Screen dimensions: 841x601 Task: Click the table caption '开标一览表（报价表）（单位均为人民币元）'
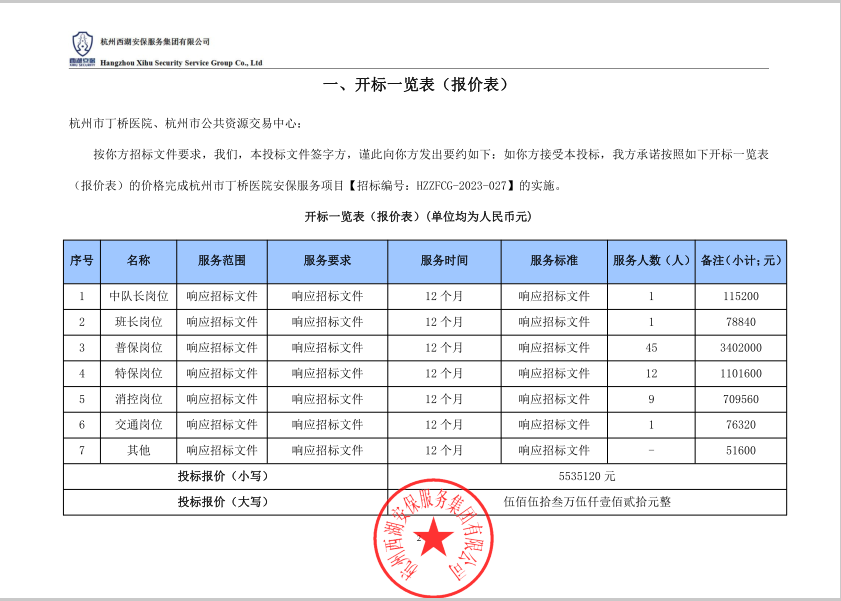click(418, 217)
